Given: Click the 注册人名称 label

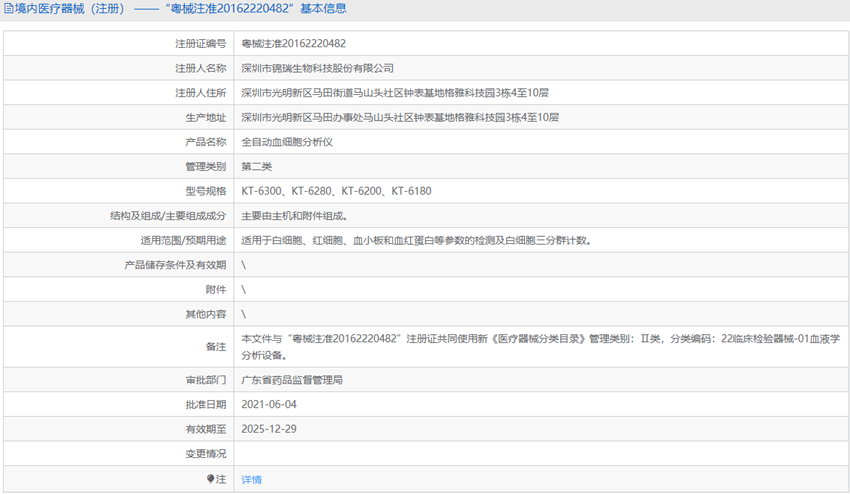Looking at the screenshot, I should click(x=201, y=68).
